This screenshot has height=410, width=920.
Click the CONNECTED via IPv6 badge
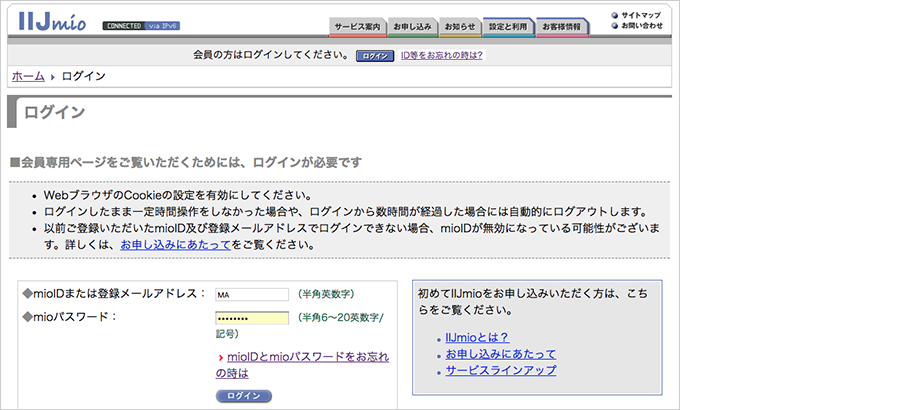[141, 26]
